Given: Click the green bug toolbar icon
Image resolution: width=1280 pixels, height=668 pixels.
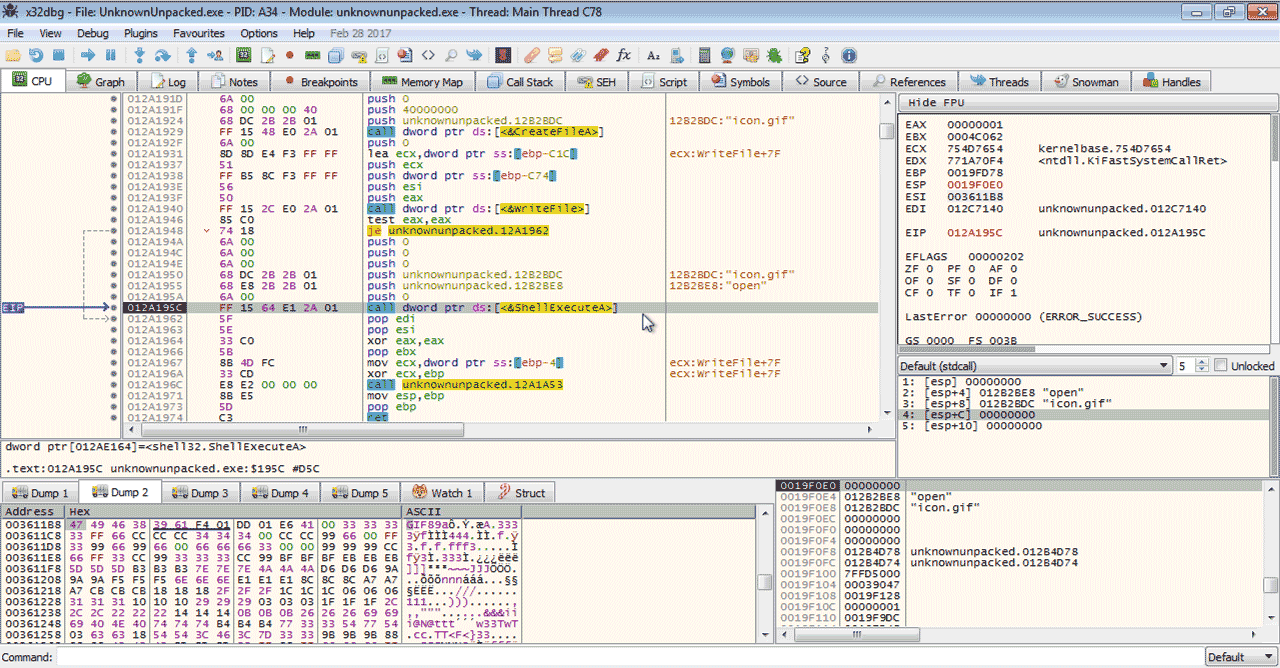Looking at the screenshot, I should click(x=775, y=55).
